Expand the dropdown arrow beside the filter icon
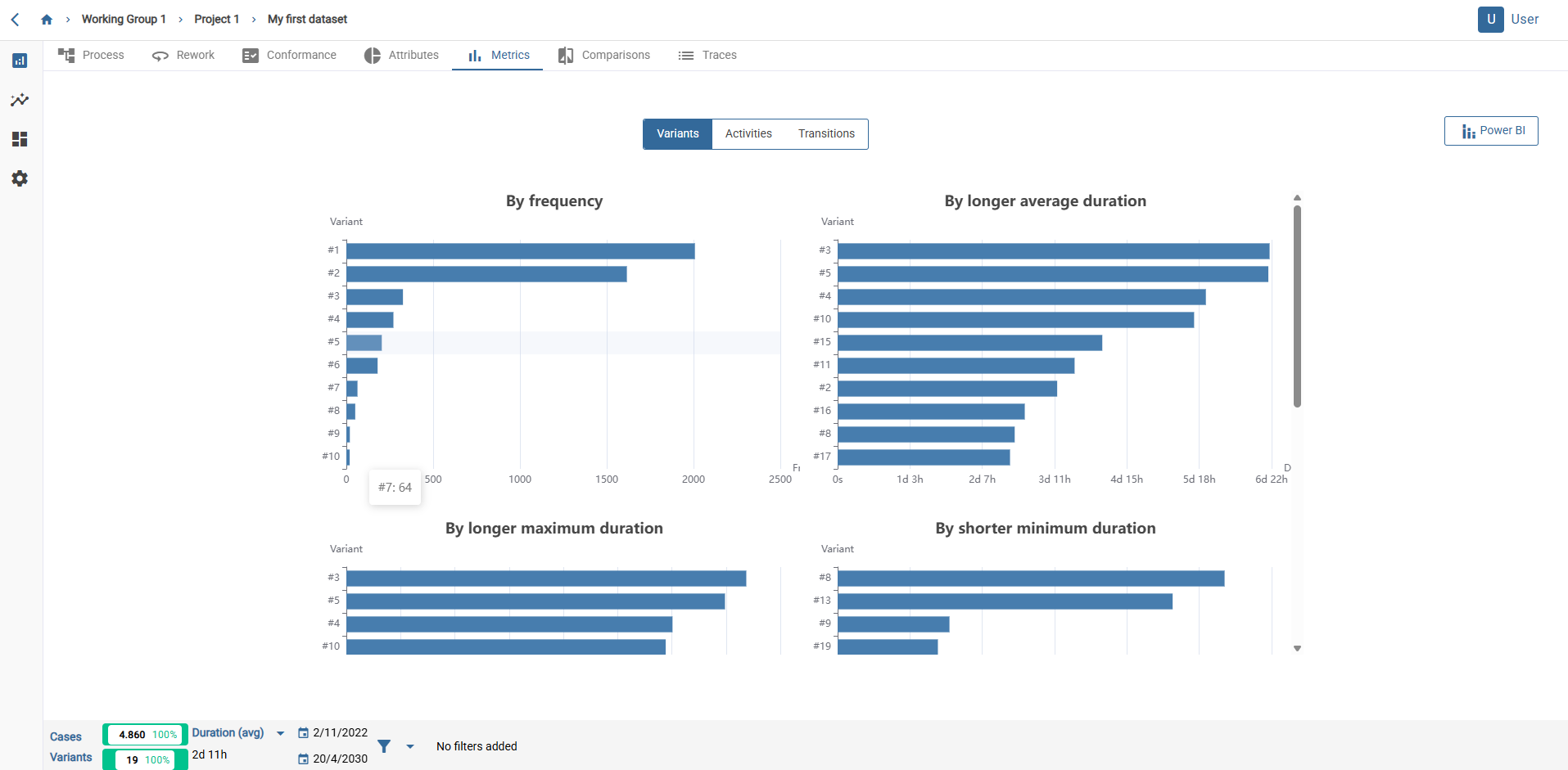 tap(409, 745)
